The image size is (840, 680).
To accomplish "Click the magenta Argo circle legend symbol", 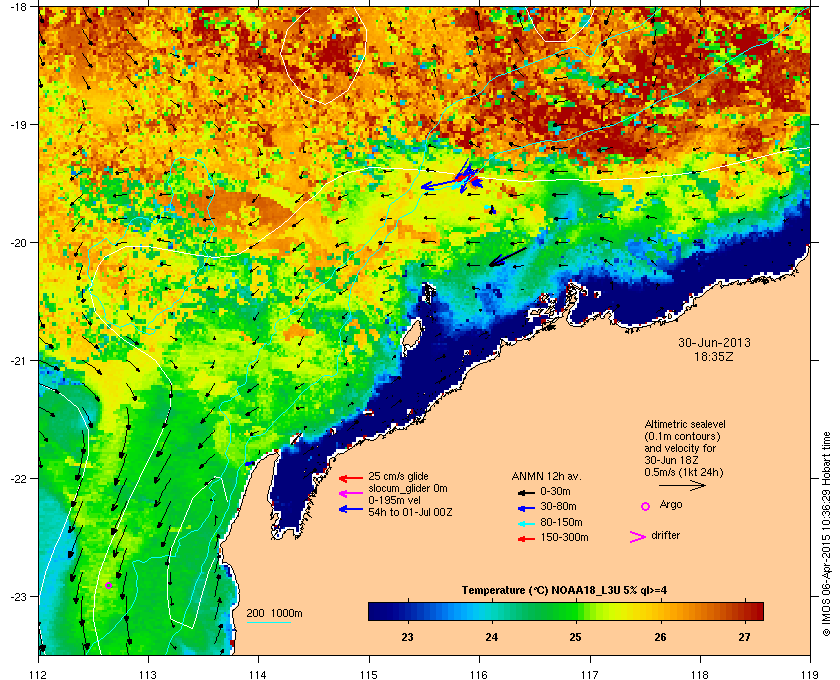I will click(646, 506).
